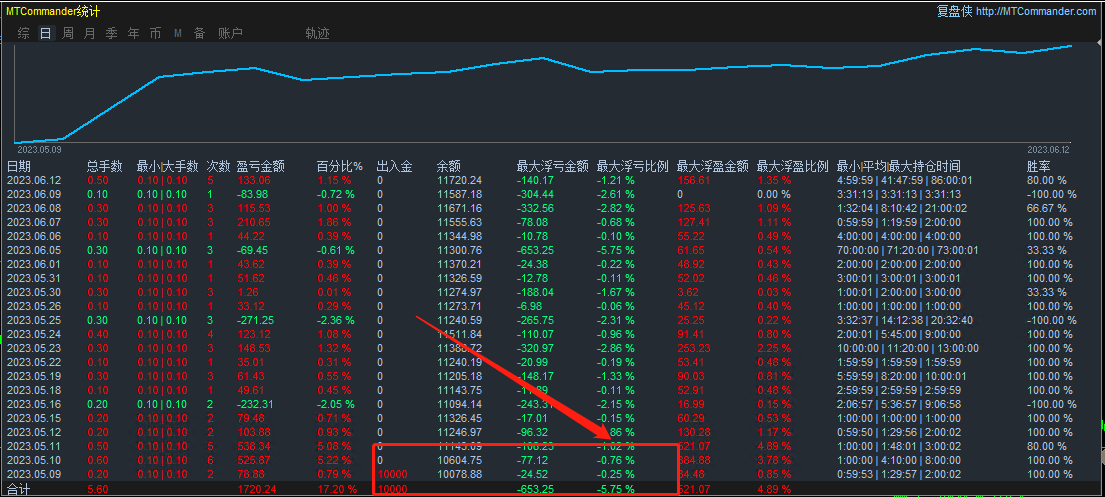Screen dimensions: 1105x497
Task: Switch to the 账户 account tab
Action: 230,33
